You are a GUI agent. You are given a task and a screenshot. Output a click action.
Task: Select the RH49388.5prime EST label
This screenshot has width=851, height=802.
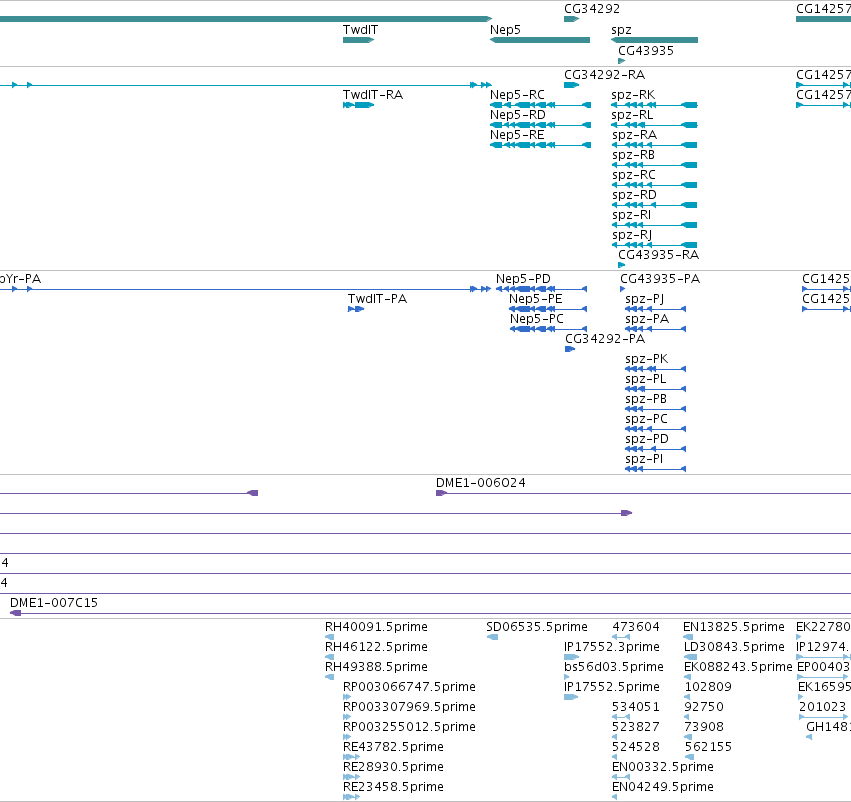pos(376,667)
